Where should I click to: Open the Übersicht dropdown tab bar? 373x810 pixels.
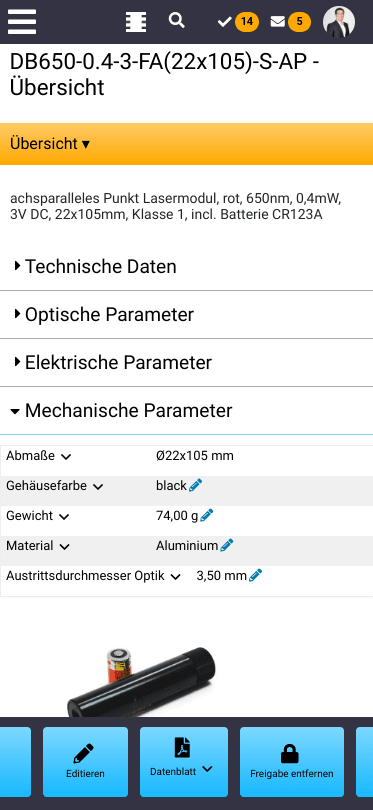coord(186,144)
